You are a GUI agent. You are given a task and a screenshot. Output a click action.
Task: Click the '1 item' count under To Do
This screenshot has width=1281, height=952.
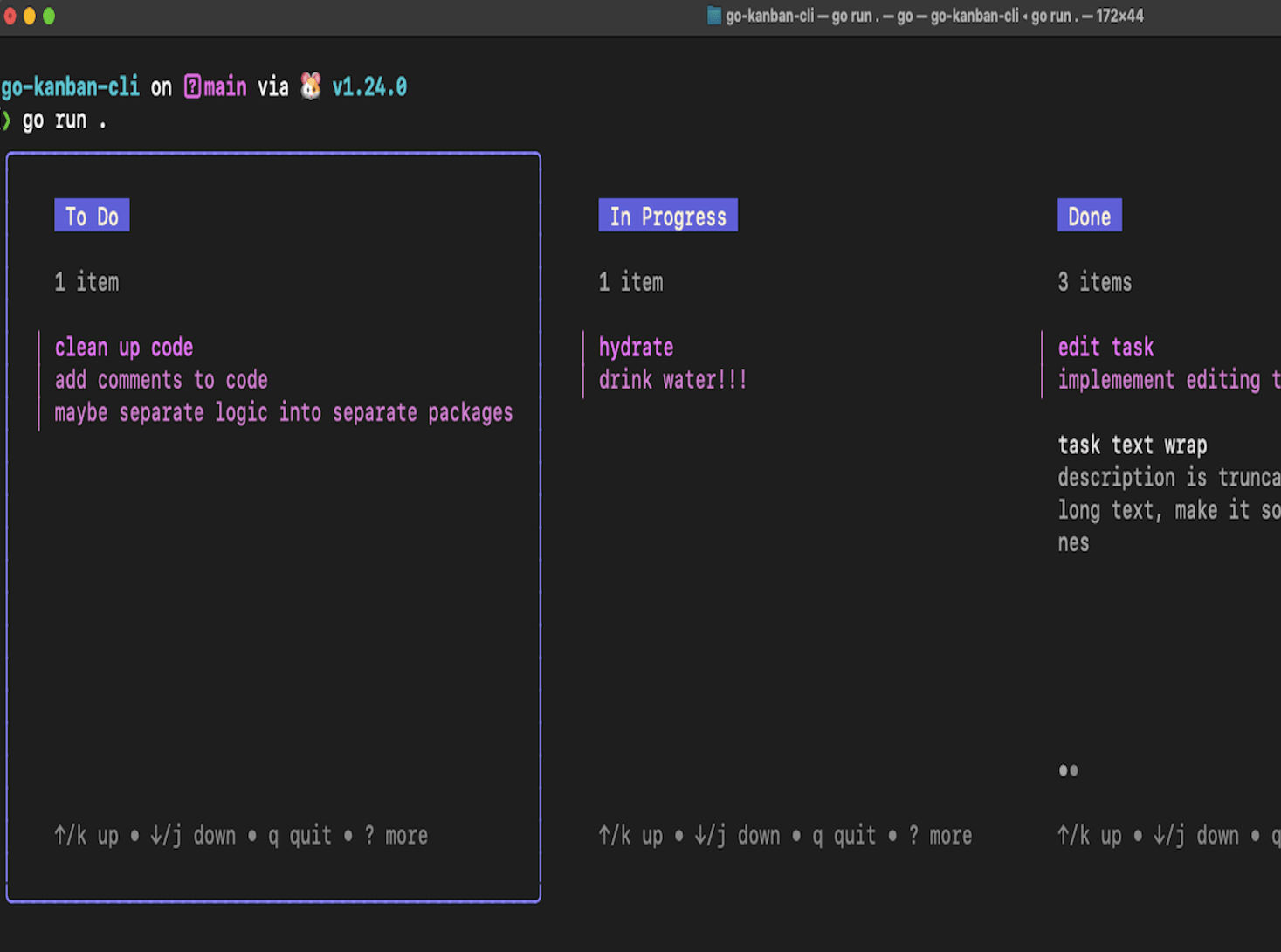pos(86,282)
